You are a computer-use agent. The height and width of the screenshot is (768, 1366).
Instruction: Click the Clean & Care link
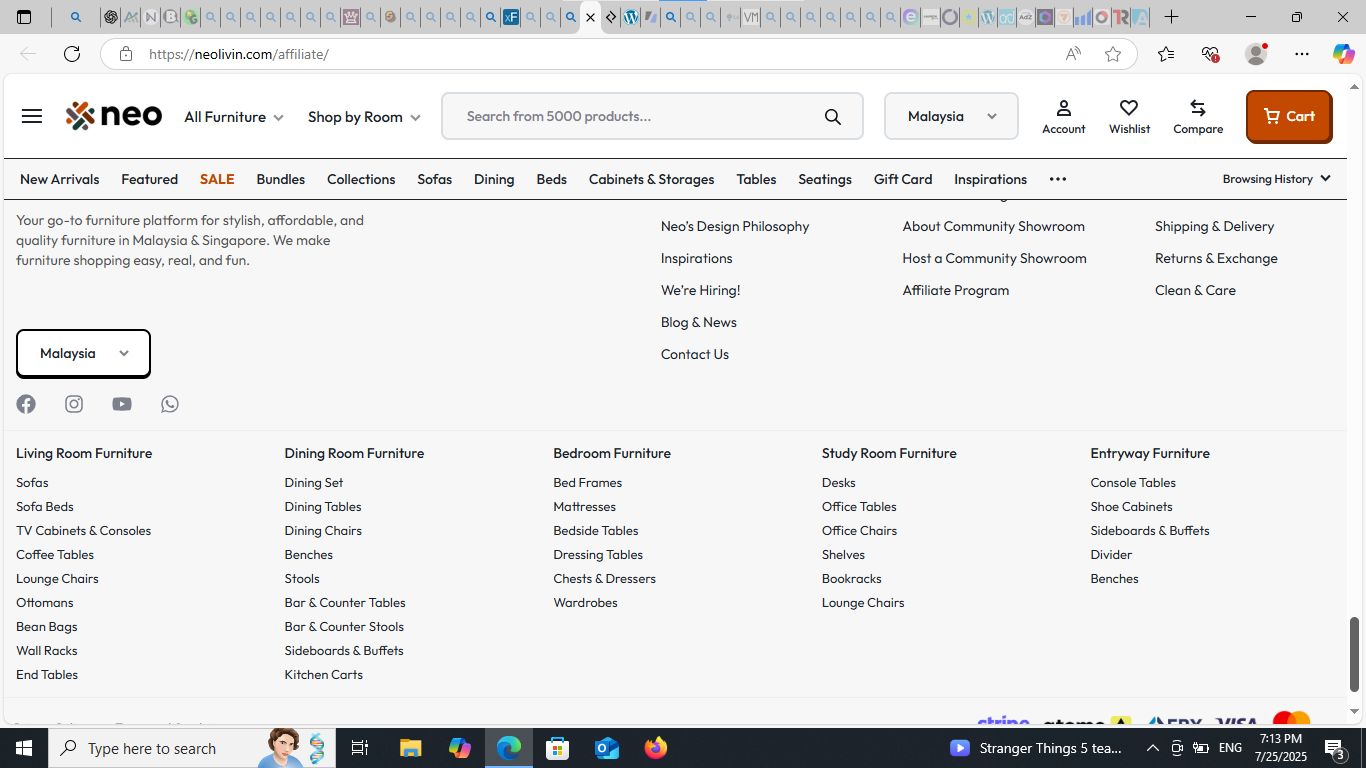pyautogui.click(x=1195, y=290)
